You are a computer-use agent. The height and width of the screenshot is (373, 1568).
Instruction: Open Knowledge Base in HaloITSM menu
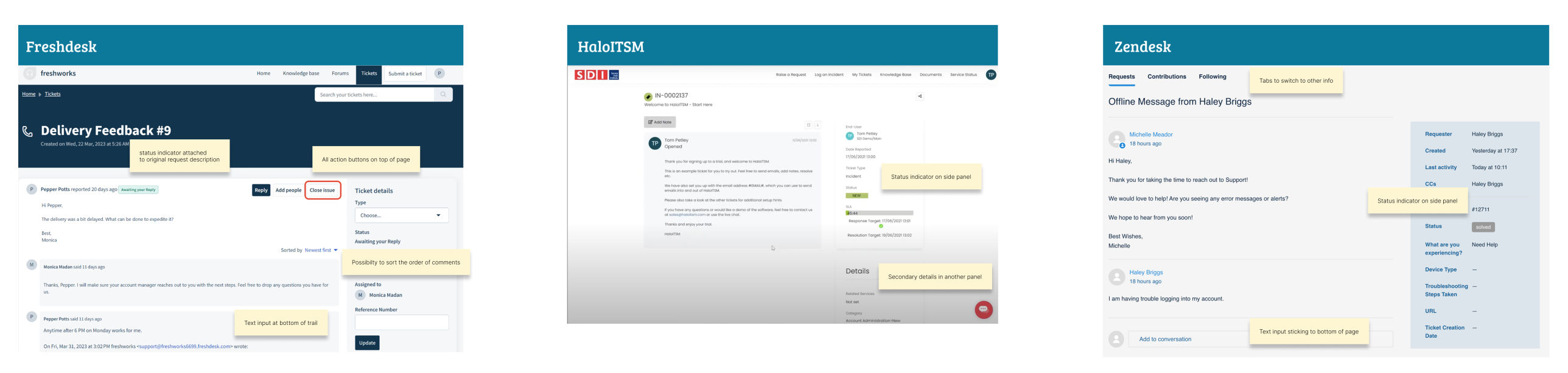coord(895,75)
